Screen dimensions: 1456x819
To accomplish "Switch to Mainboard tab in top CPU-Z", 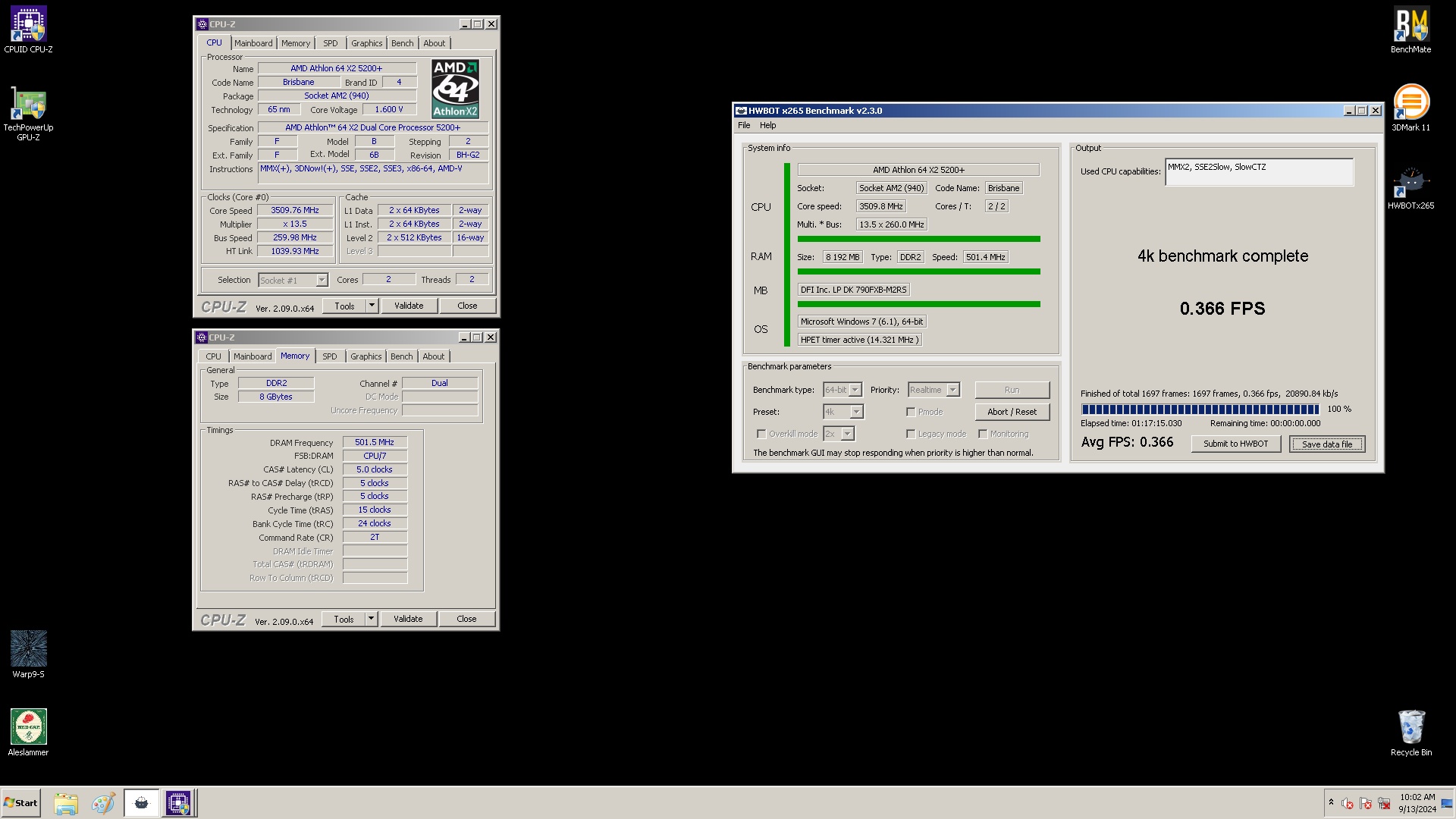I will click(x=253, y=43).
